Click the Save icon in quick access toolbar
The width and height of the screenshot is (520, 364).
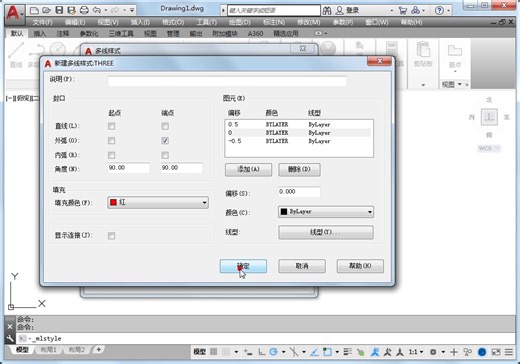point(59,10)
